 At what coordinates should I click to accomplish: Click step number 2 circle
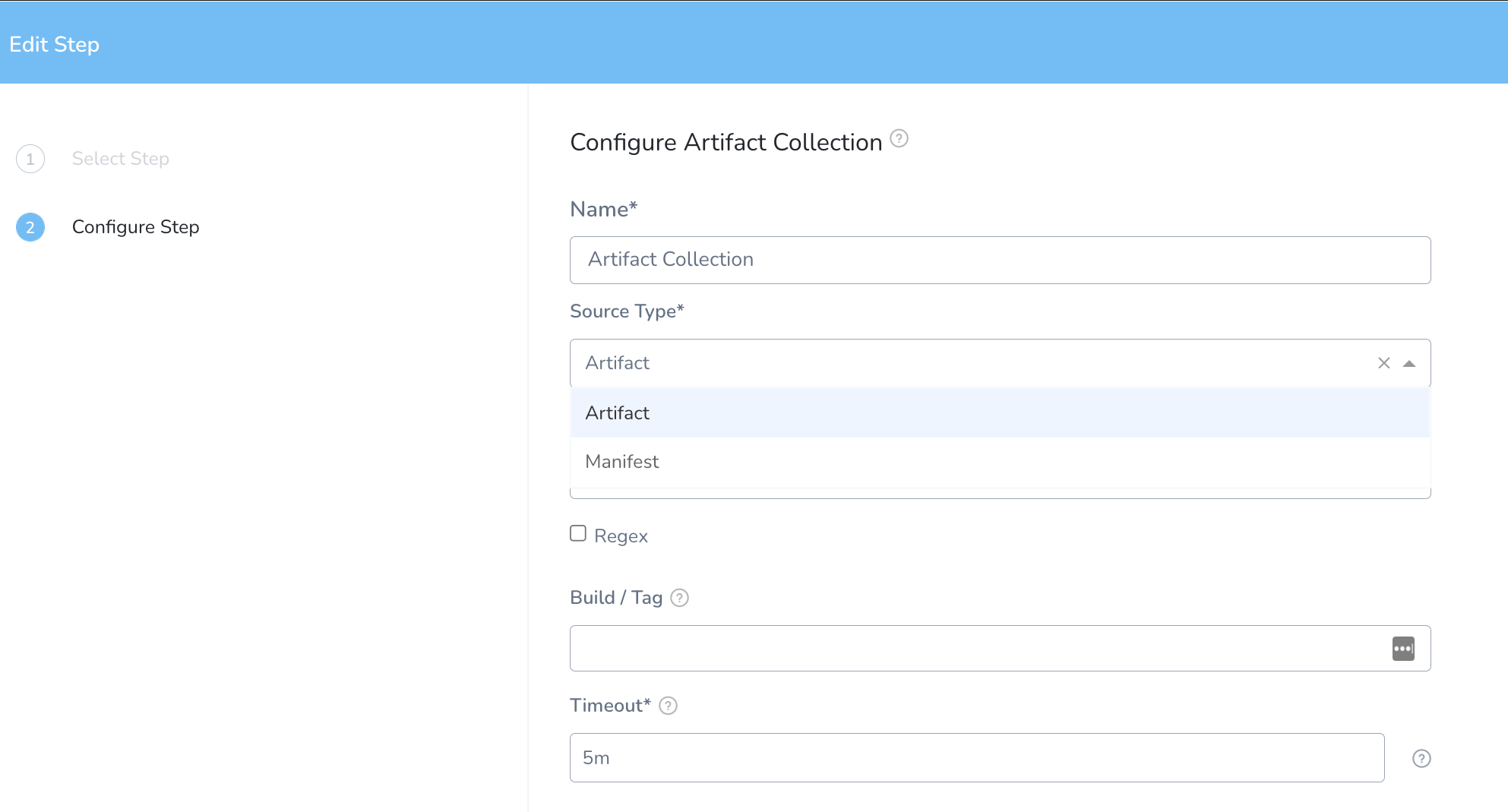30,227
